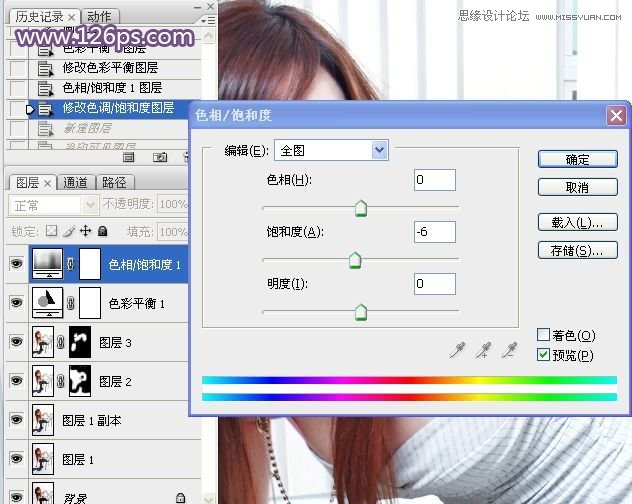Click the 色相 value field

click(435, 180)
